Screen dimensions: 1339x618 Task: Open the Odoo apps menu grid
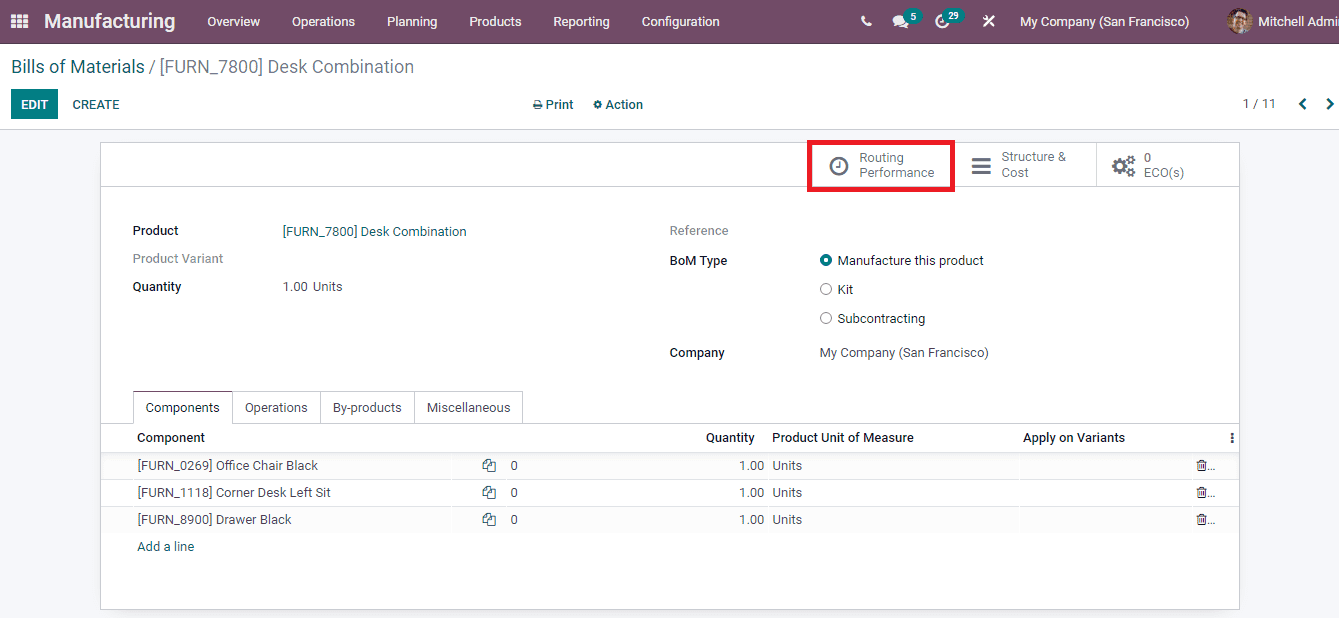click(x=18, y=21)
